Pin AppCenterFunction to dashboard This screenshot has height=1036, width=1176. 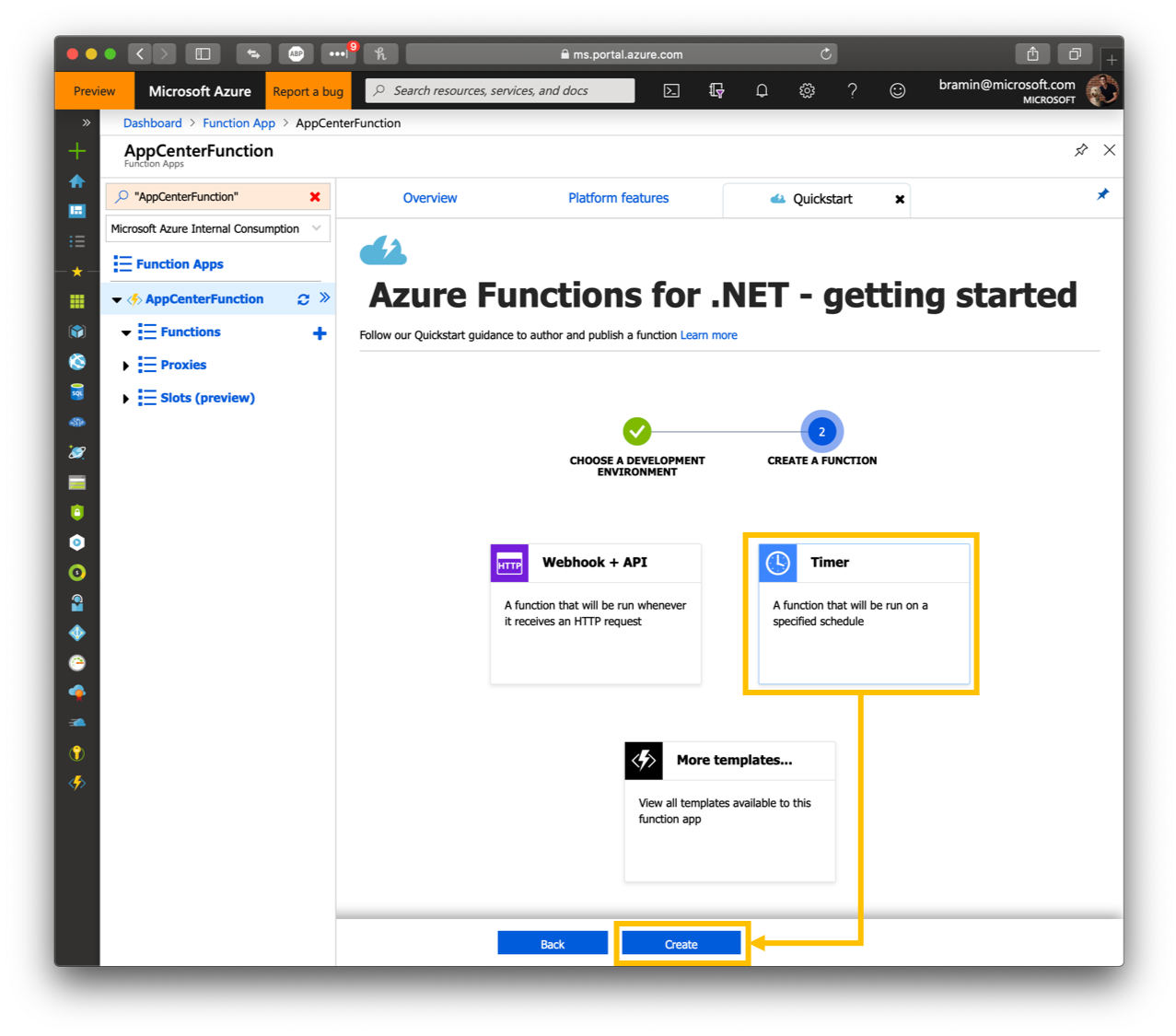[1081, 150]
